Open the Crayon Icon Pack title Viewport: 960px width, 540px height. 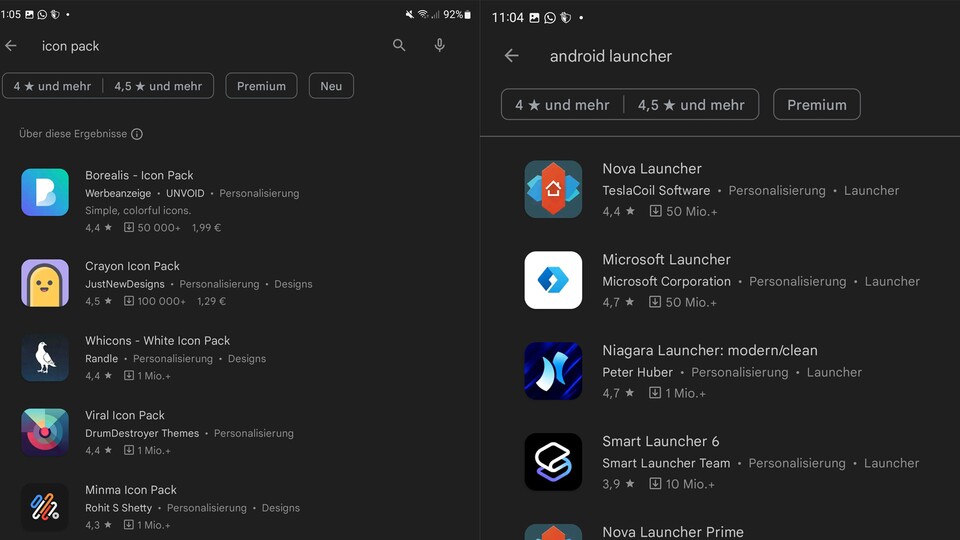[132, 266]
